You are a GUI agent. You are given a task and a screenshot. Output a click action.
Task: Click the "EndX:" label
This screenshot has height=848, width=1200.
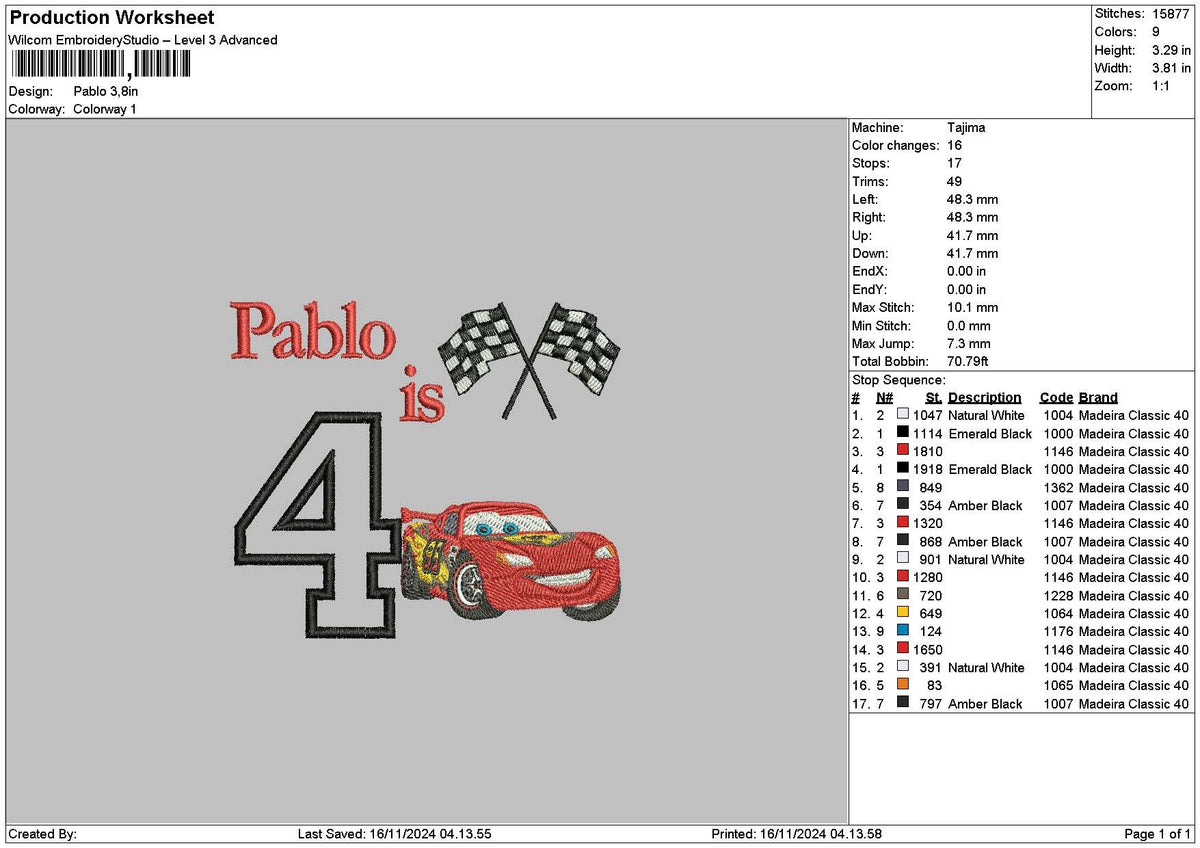(870, 272)
